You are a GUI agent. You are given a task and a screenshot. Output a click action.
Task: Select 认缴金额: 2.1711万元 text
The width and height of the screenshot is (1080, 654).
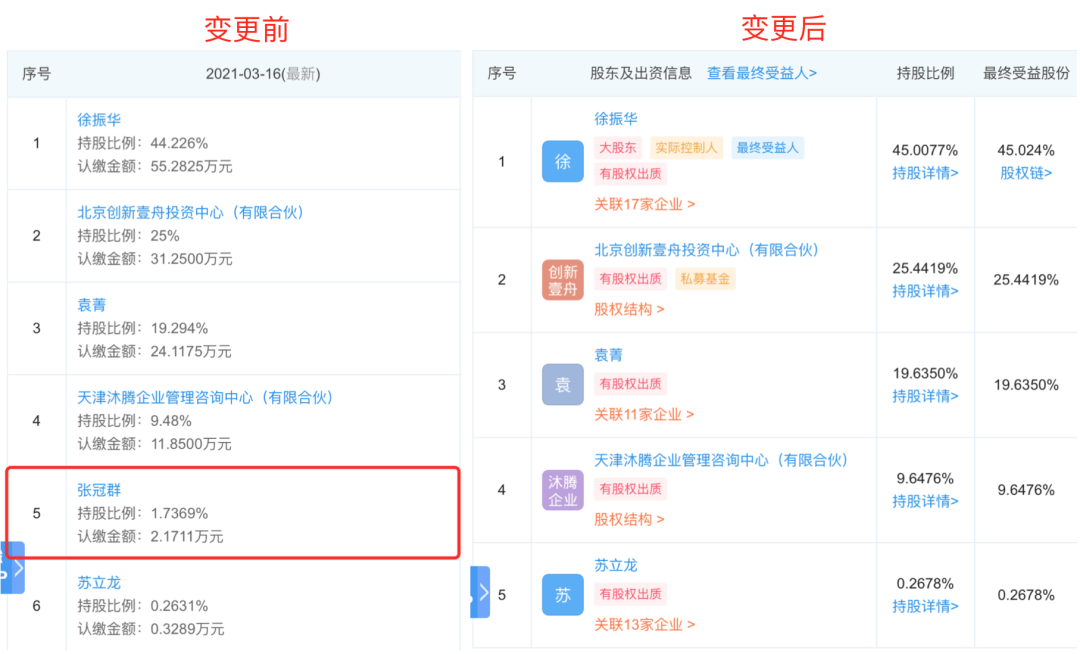150,537
